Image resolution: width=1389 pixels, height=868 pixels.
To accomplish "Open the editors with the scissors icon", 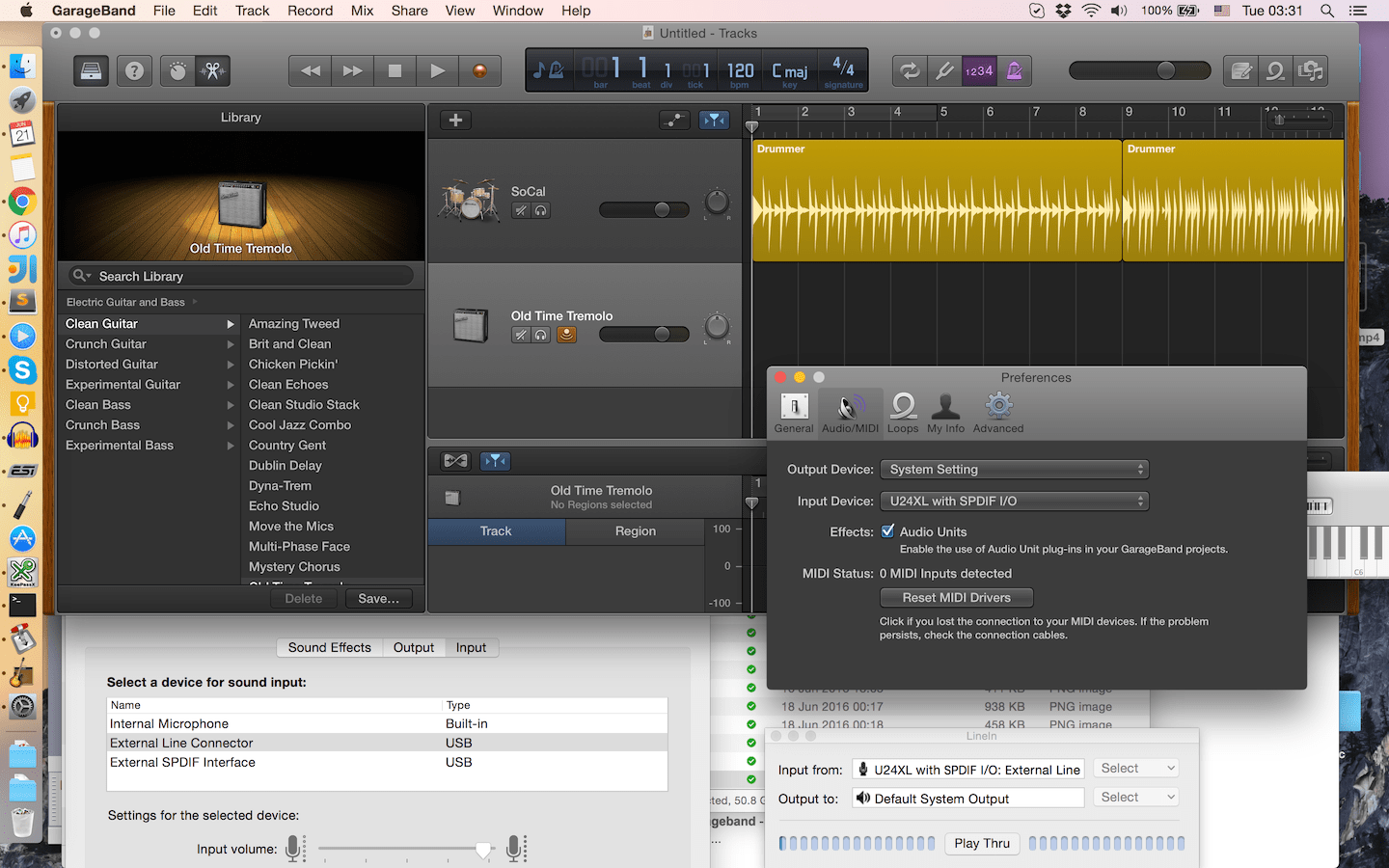I will tap(212, 70).
